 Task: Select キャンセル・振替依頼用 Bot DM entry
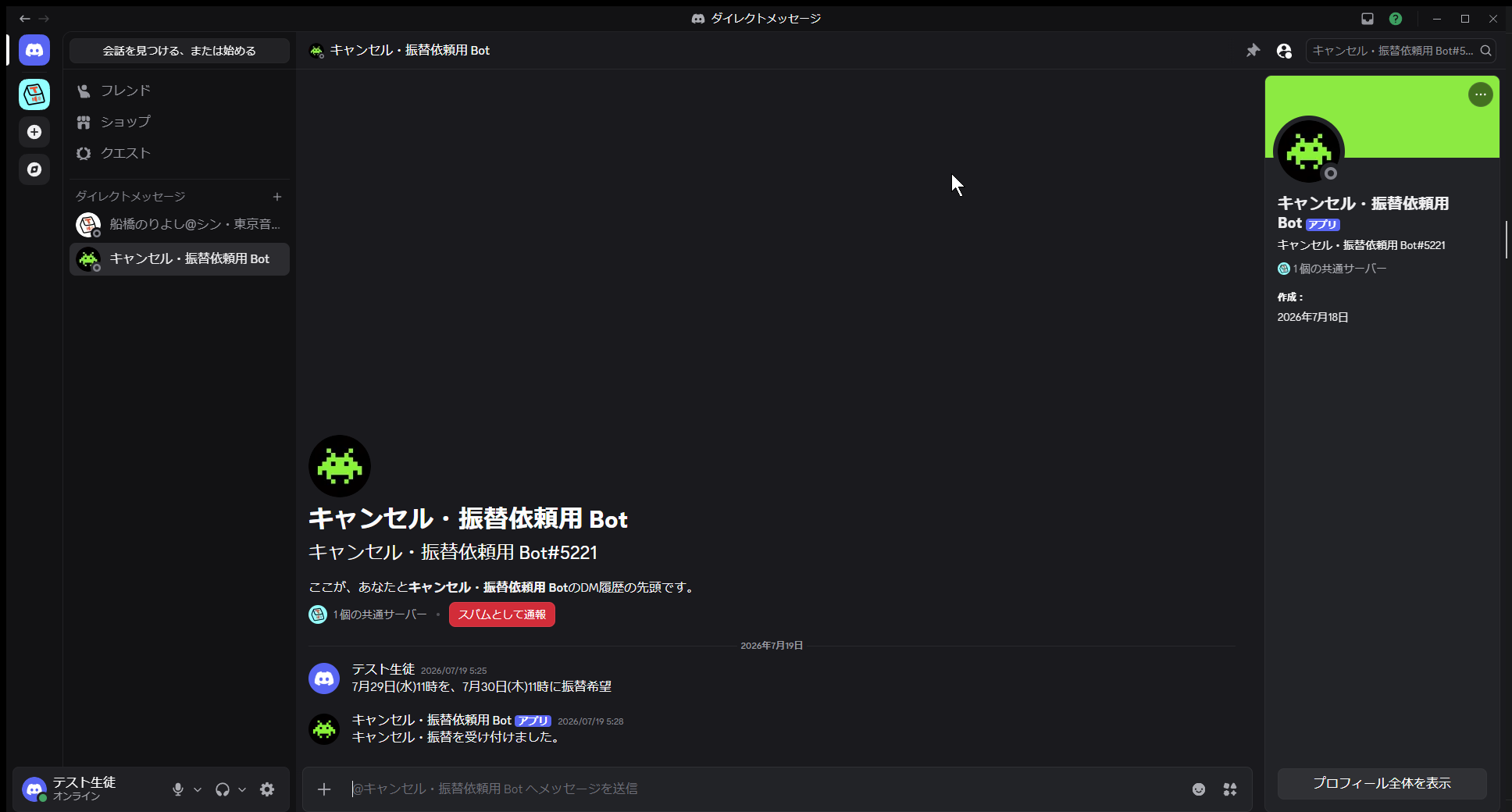180,259
